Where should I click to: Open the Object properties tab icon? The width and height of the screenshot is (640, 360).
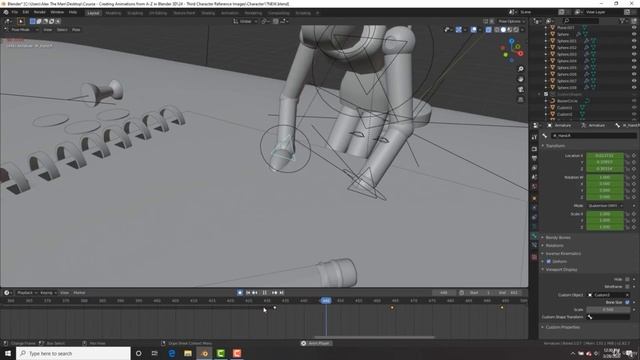pyautogui.click(x=534, y=198)
